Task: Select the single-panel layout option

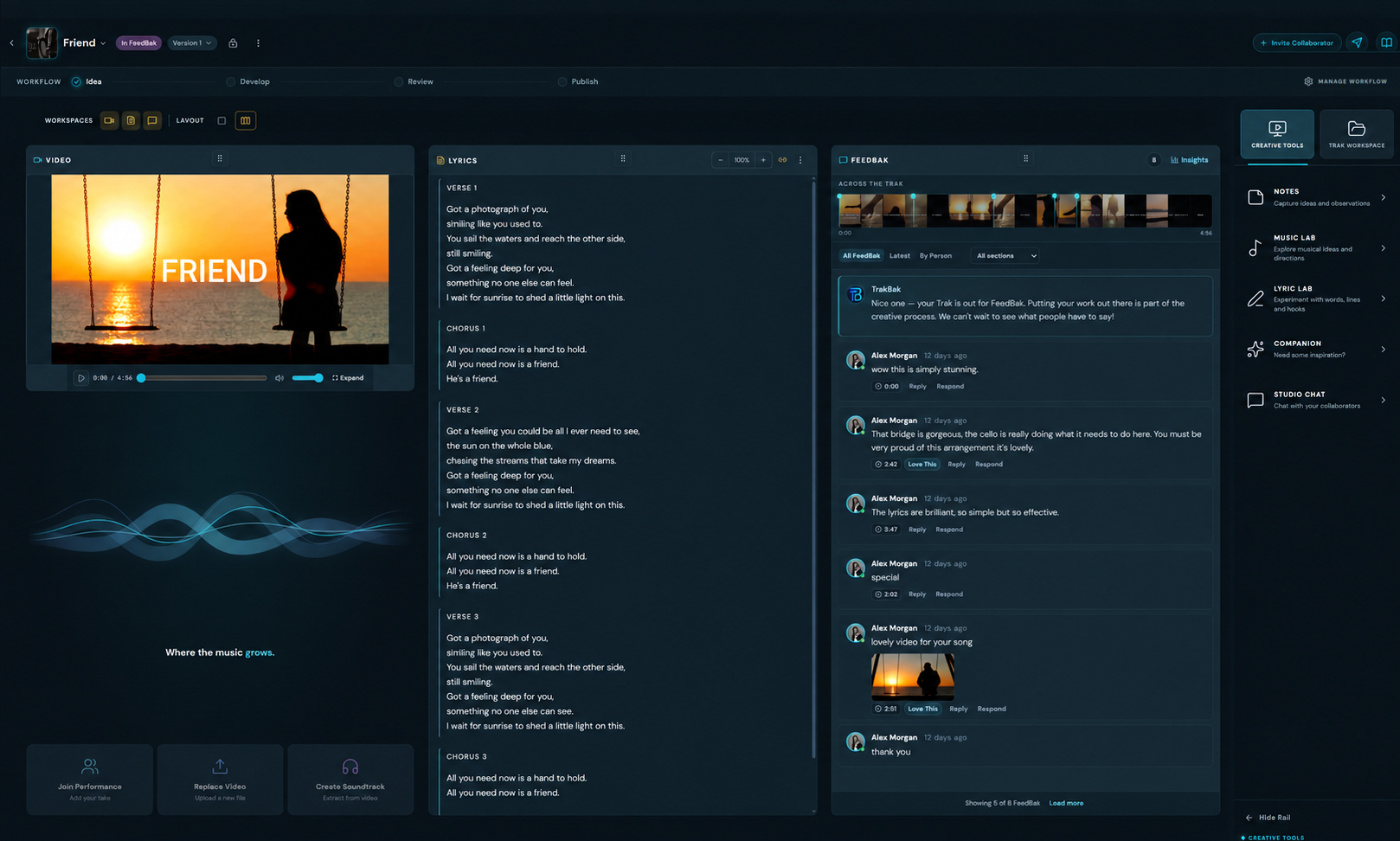Action: point(222,120)
